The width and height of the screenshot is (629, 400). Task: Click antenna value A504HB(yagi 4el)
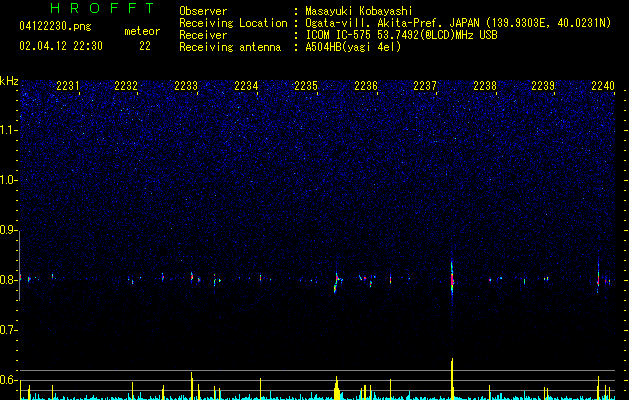pyautogui.click(x=353, y=47)
